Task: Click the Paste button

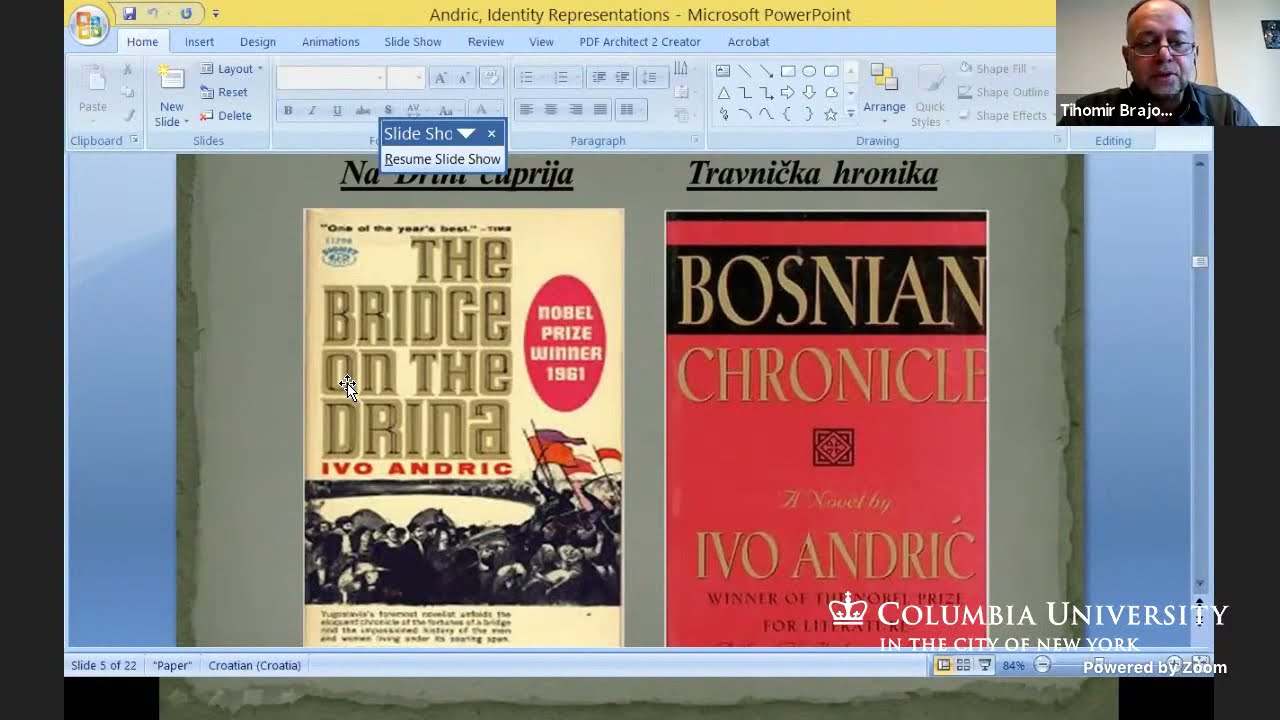Action: (93, 91)
